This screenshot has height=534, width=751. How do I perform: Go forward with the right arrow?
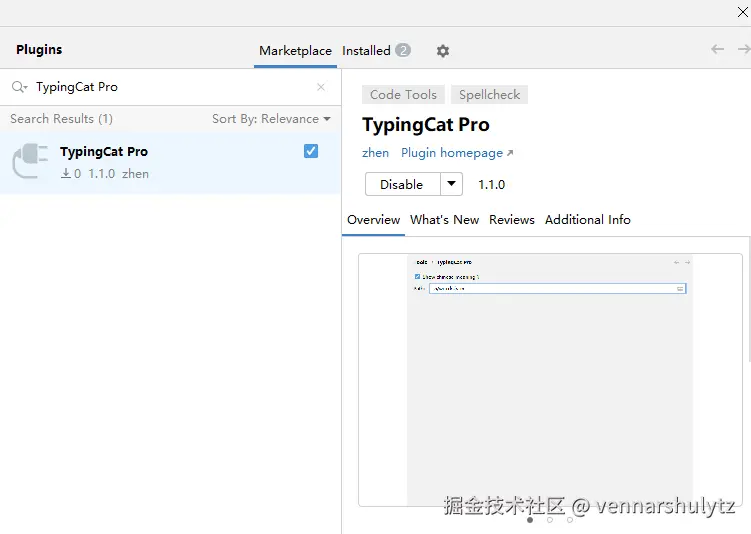744,49
